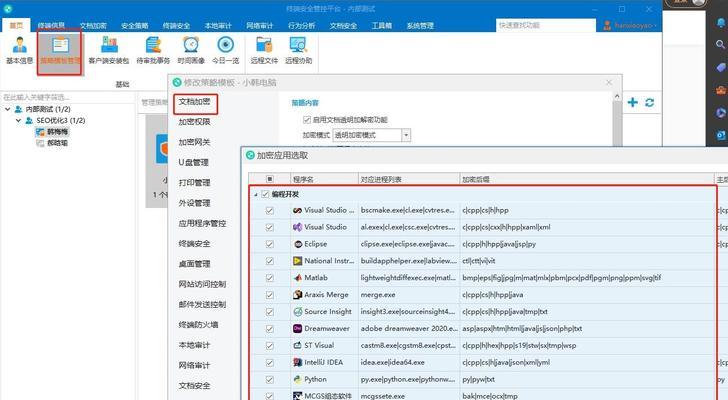
Task: Click the 在此输入关键字筛选 filter field
Action: (68, 97)
